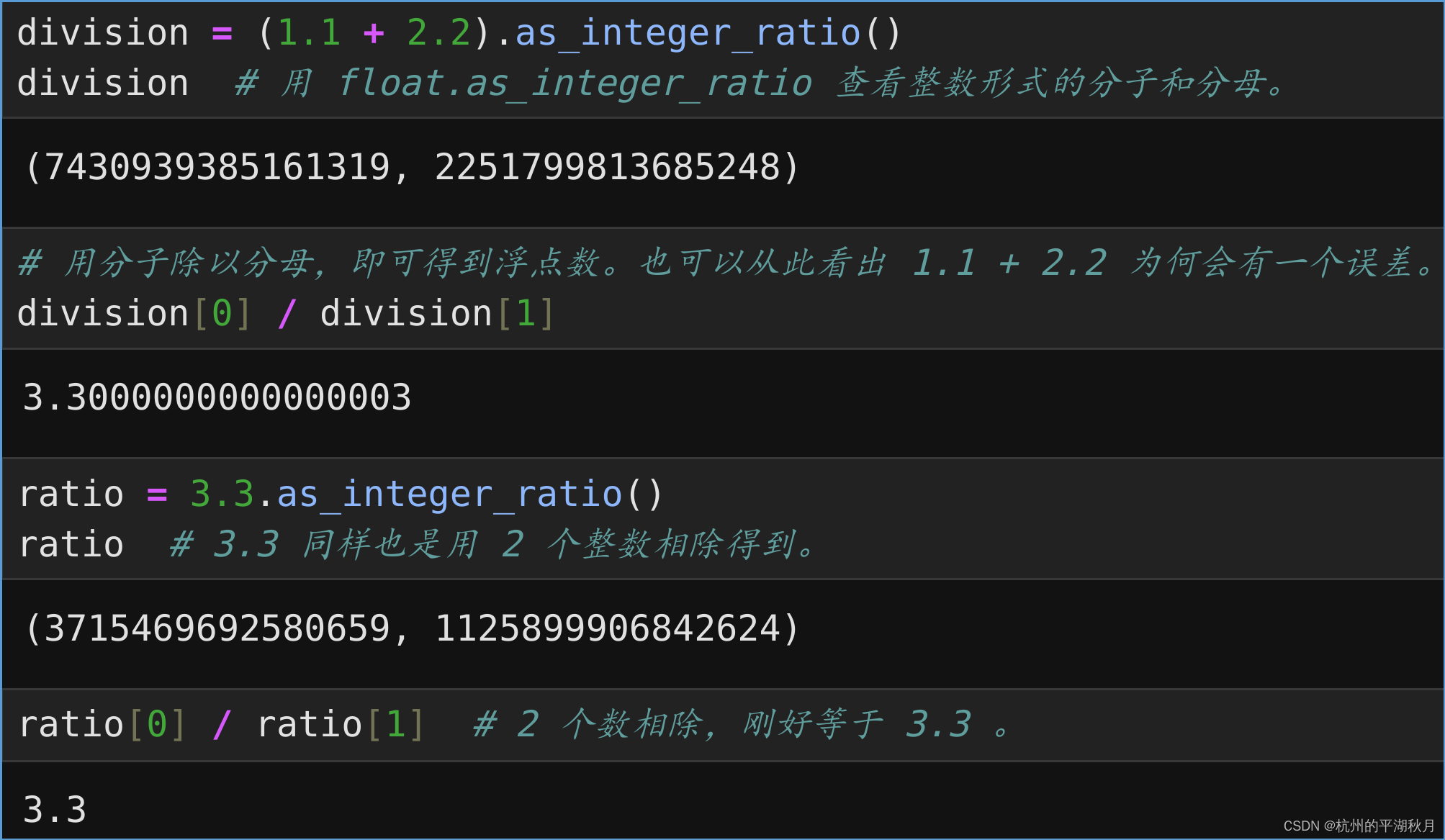
Task: Click the ratio assignment equals sign
Action: coord(157,494)
